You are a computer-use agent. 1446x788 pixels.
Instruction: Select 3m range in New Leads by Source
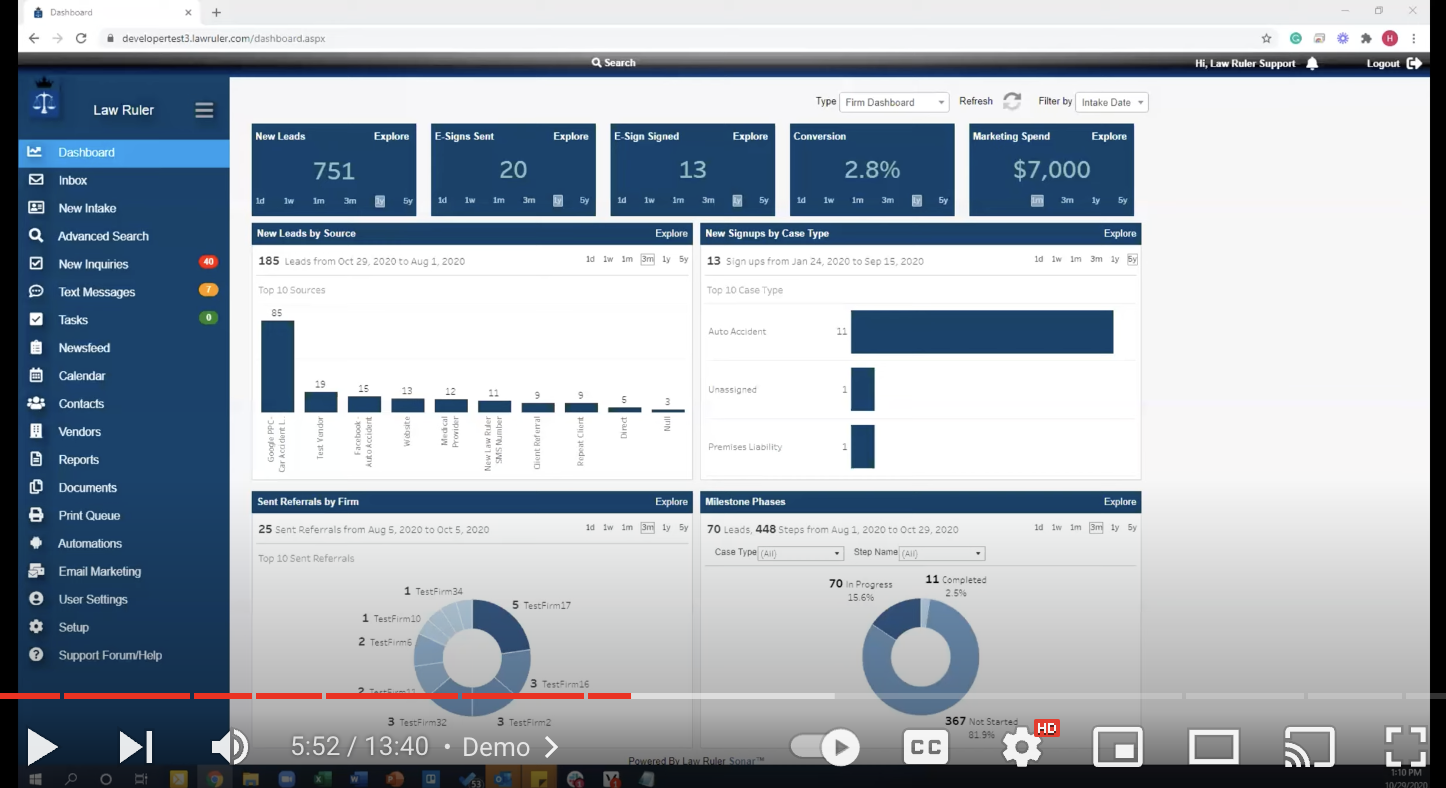(647, 260)
